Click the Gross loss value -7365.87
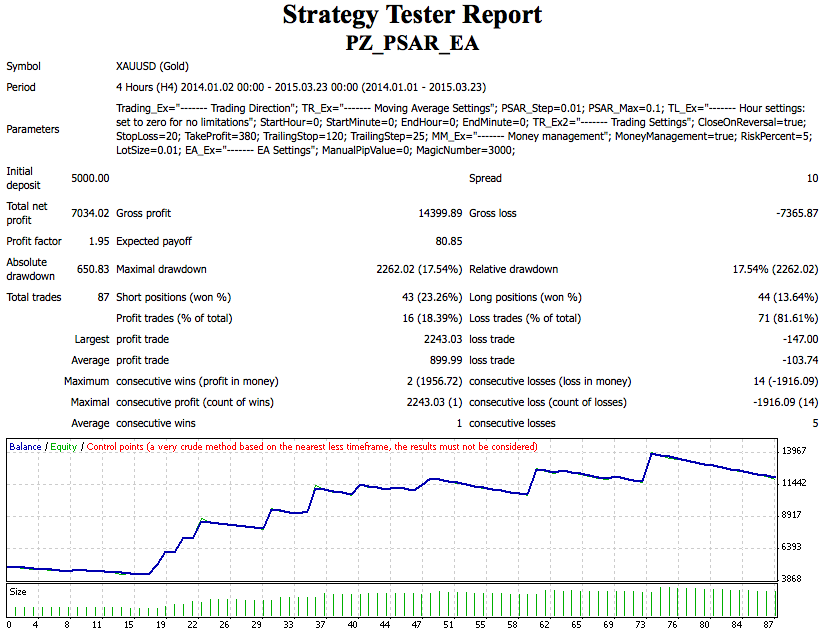828x636 pixels. (797, 213)
